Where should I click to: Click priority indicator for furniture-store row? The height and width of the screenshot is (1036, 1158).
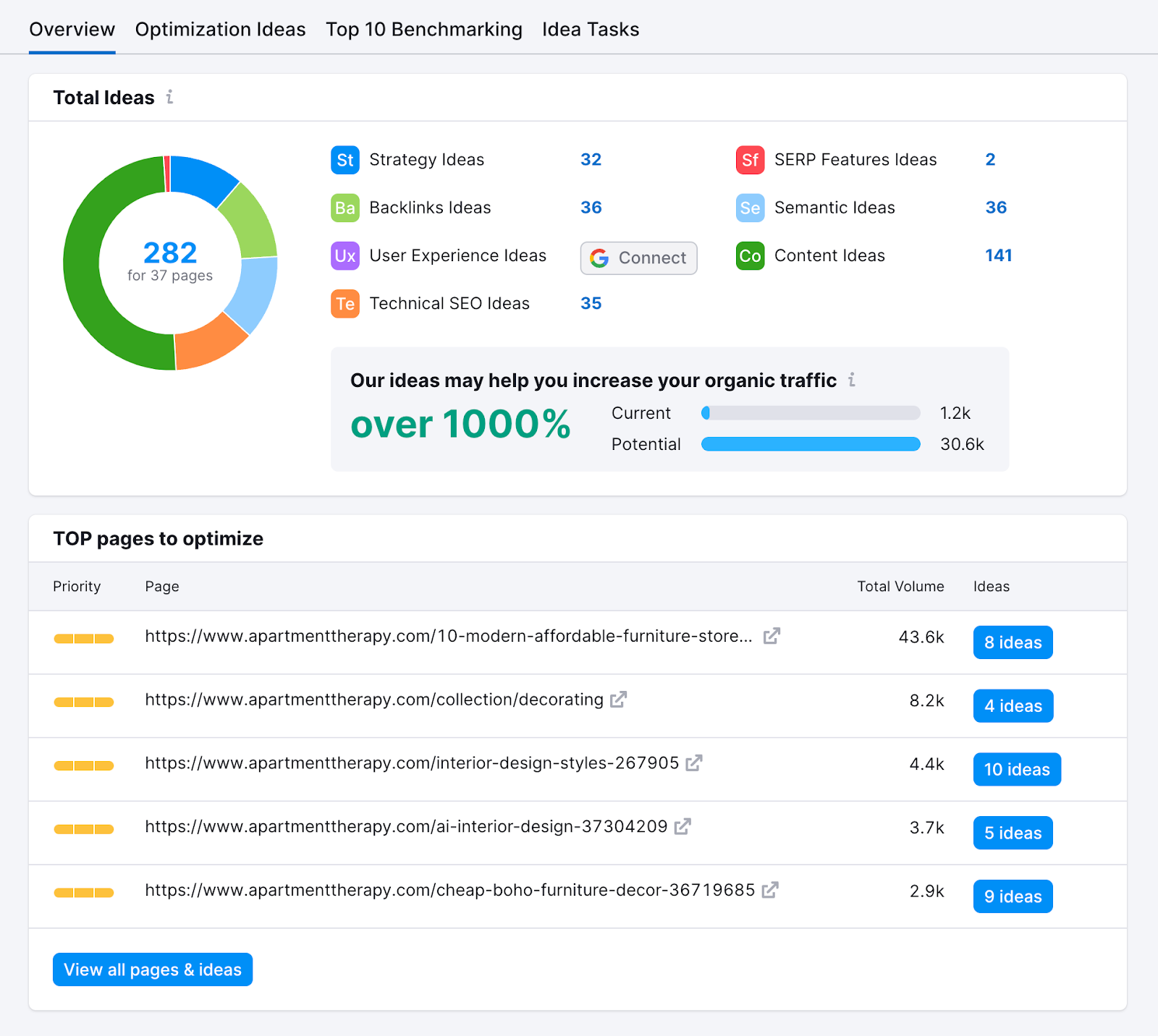[x=84, y=639]
